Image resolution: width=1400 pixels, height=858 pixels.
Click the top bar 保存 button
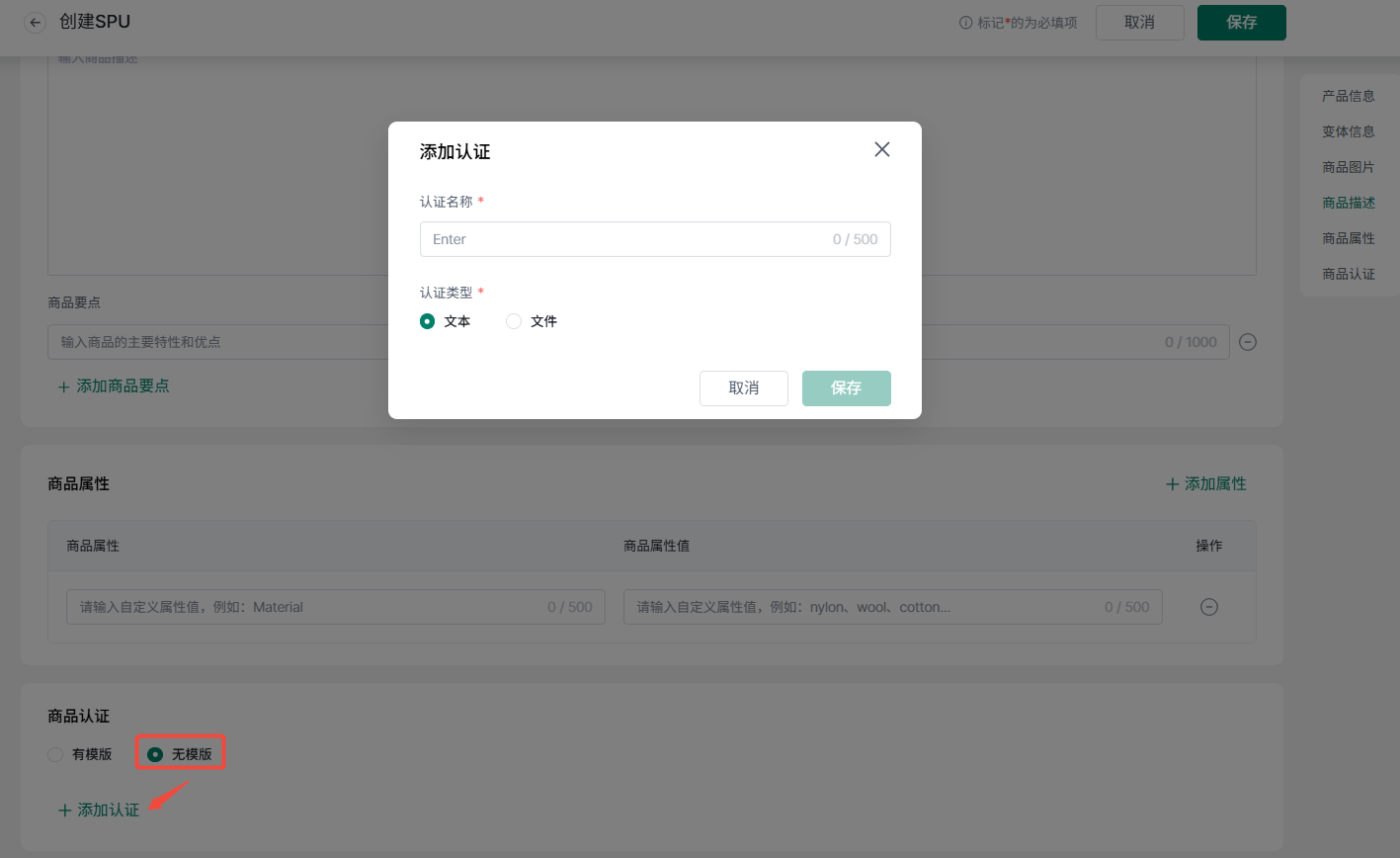pyautogui.click(x=1242, y=23)
